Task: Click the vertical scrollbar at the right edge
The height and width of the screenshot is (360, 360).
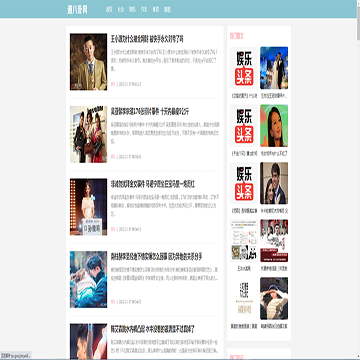Action: (x=358, y=180)
